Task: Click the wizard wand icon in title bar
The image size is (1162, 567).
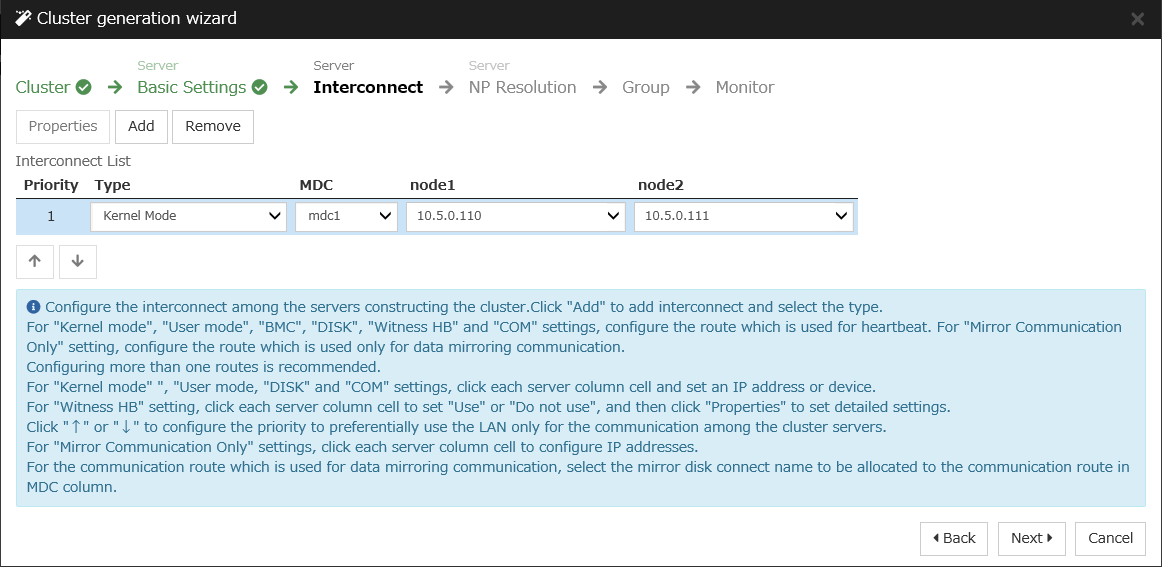Action: tap(23, 18)
